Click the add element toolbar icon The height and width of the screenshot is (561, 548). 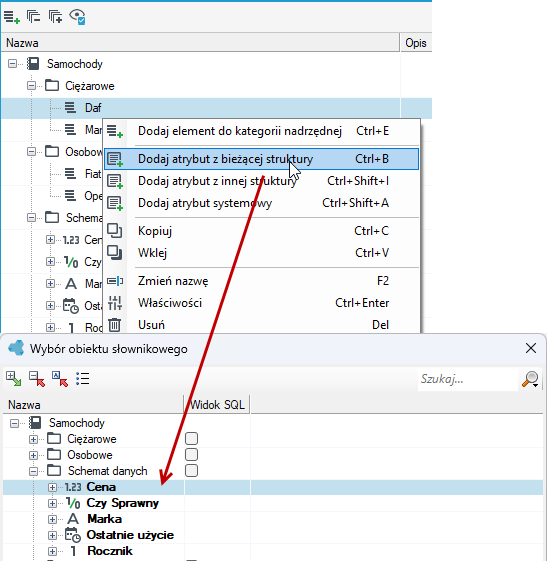(11, 16)
